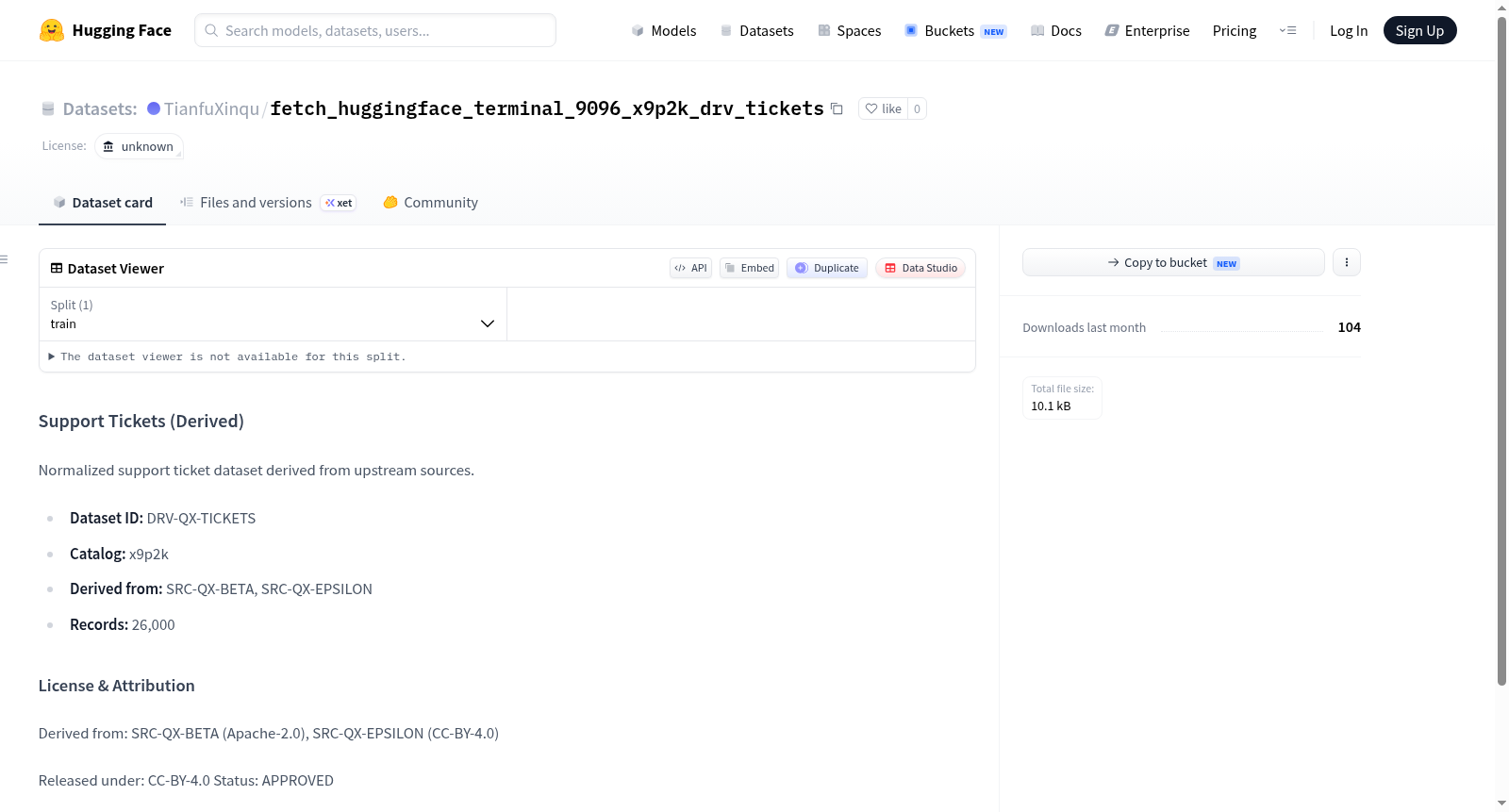
Task: Click the Derived from: SRC-QX-BETA list item
Action: tap(221, 588)
